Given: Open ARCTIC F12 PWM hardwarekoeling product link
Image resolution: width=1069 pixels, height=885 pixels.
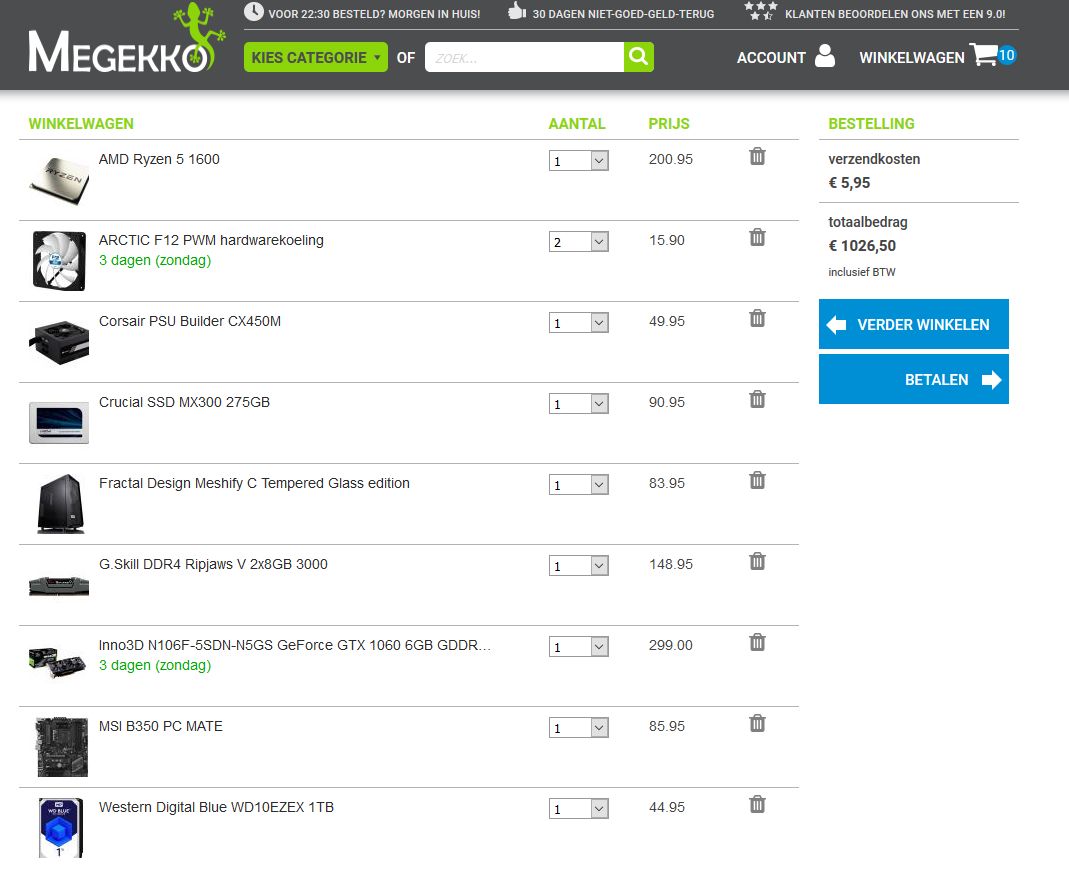Looking at the screenshot, I should click(x=211, y=240).
